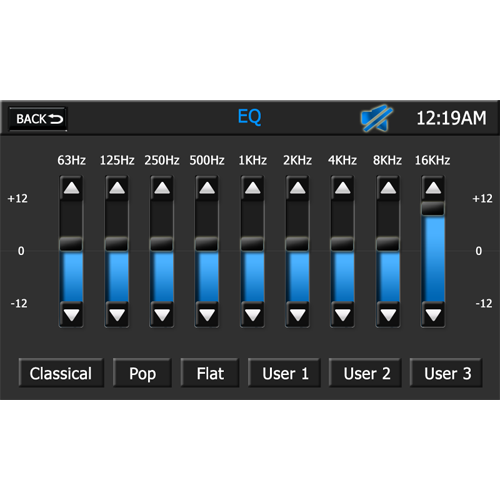Go back using the BACK button
This screenshot has height=500, width=500.
(38, 119)
